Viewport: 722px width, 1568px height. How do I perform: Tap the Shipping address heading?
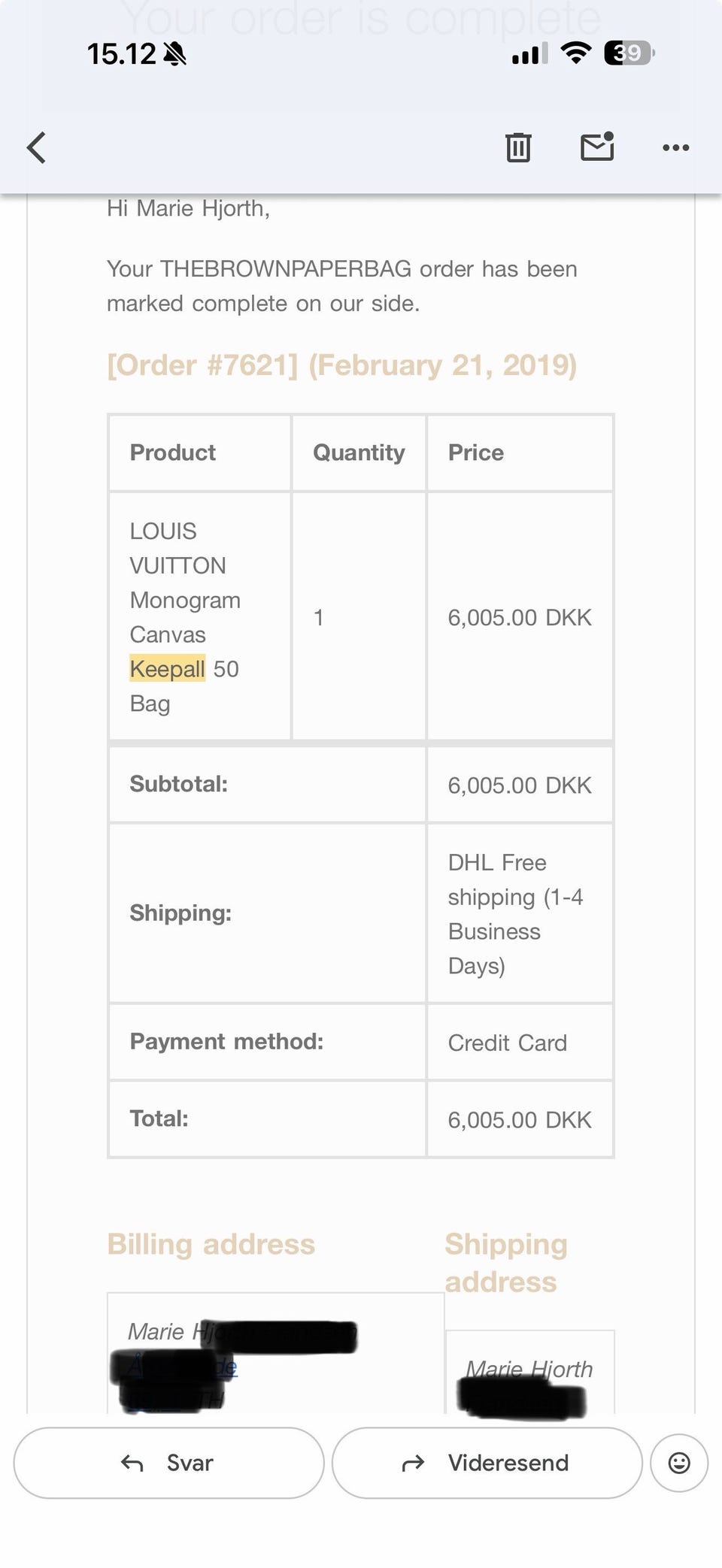[505, 1263]
